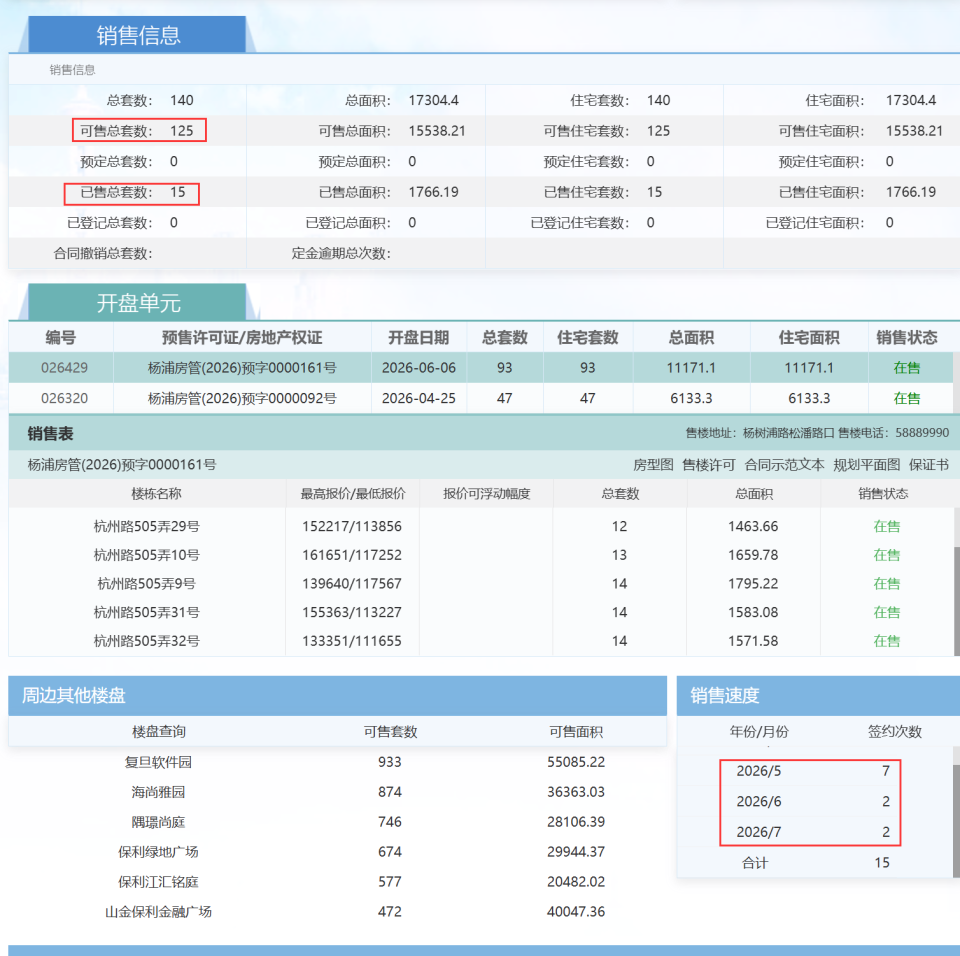
Task: Select opening unit row 026320
Action: click(481, 398)
